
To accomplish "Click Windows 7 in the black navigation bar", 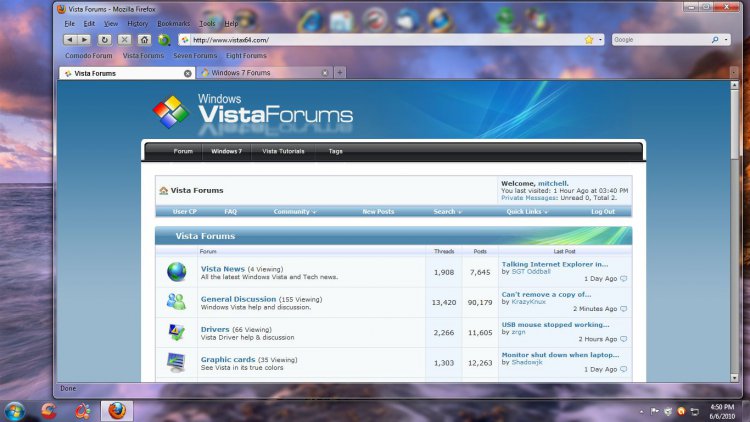I will (227, 151).
